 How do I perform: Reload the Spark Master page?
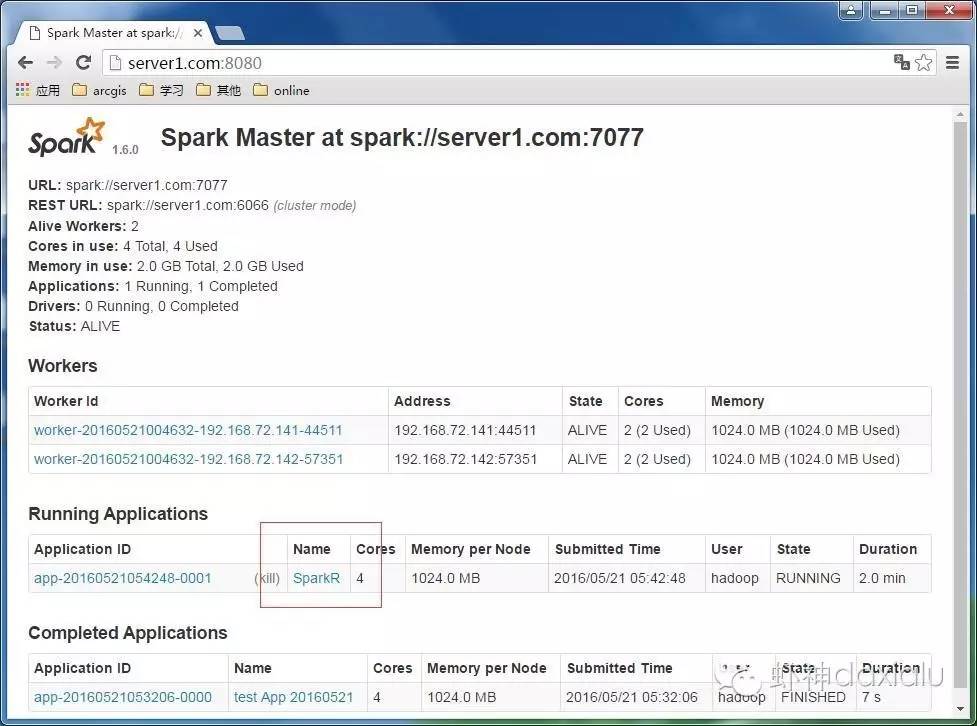tap(83, 63)
